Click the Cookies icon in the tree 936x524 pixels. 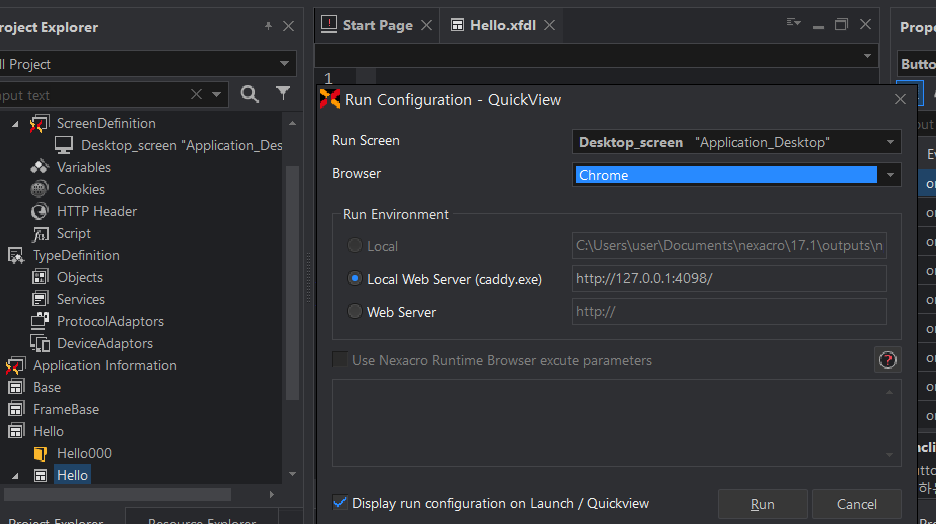tap(39, 189)
